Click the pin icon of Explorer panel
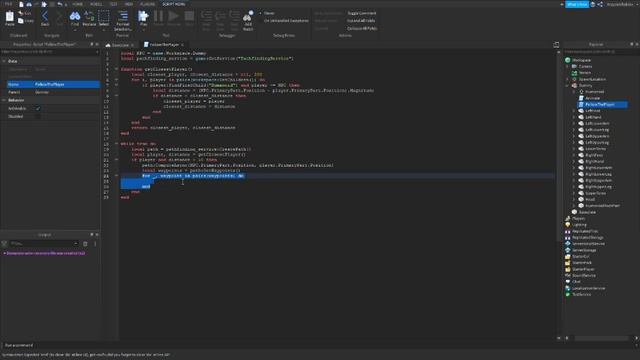 click(x=631, y=44)
